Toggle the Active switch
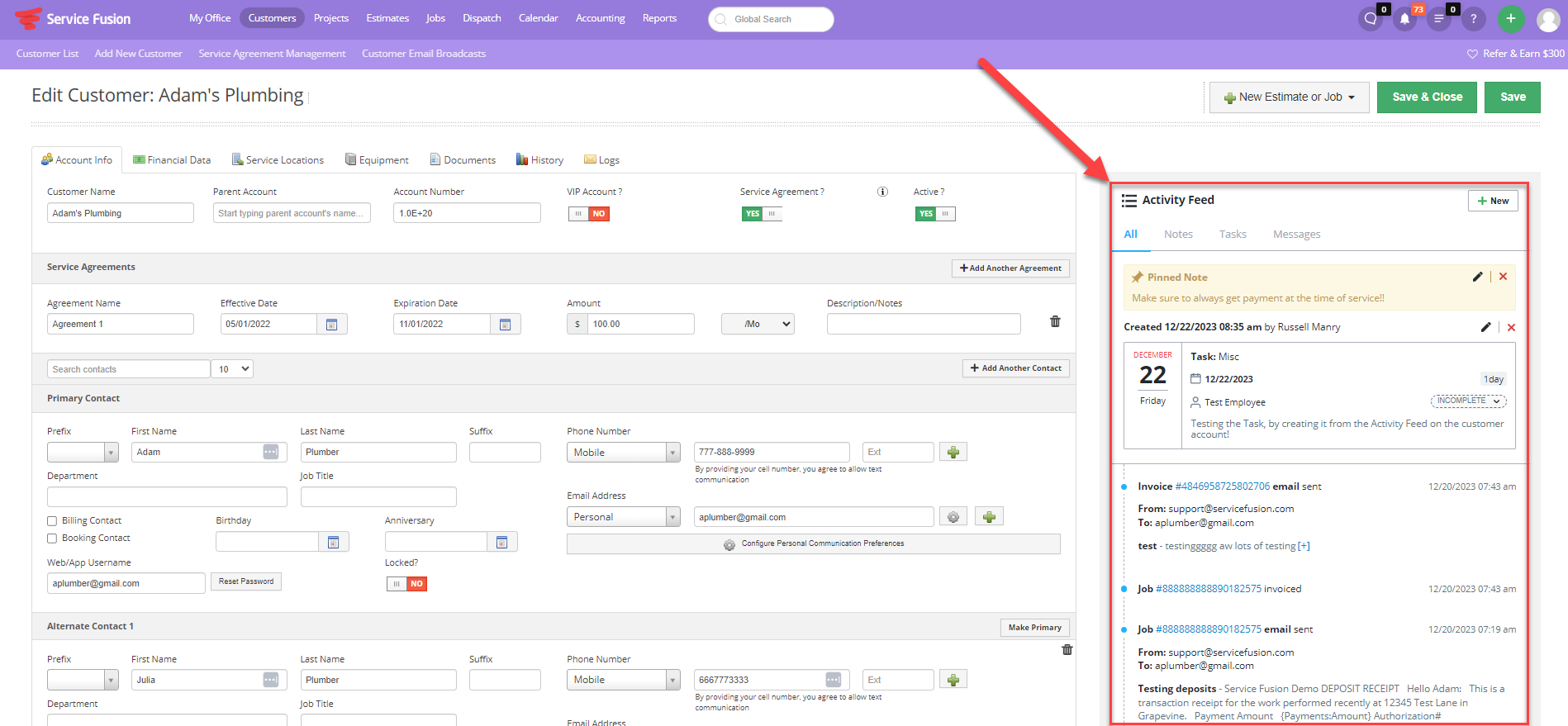Screen dimensions: 1568x726 pyautogui.click(x=935, y=214)
